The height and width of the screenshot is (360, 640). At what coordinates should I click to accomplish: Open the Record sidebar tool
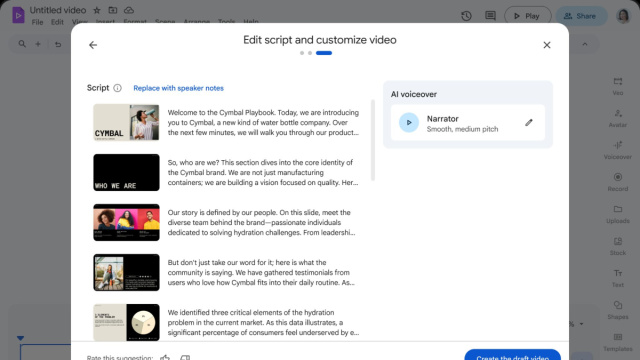[618, 182]
